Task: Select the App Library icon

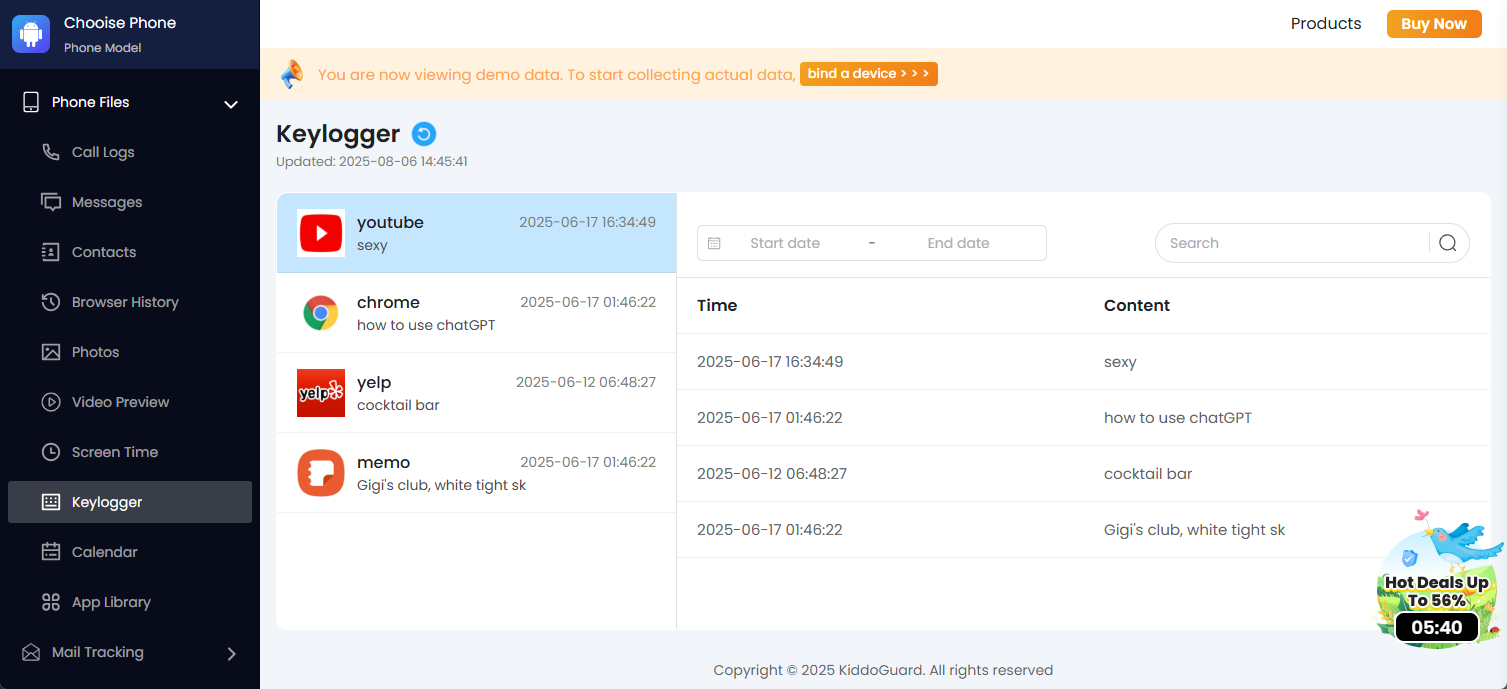Action: point(50,601)
